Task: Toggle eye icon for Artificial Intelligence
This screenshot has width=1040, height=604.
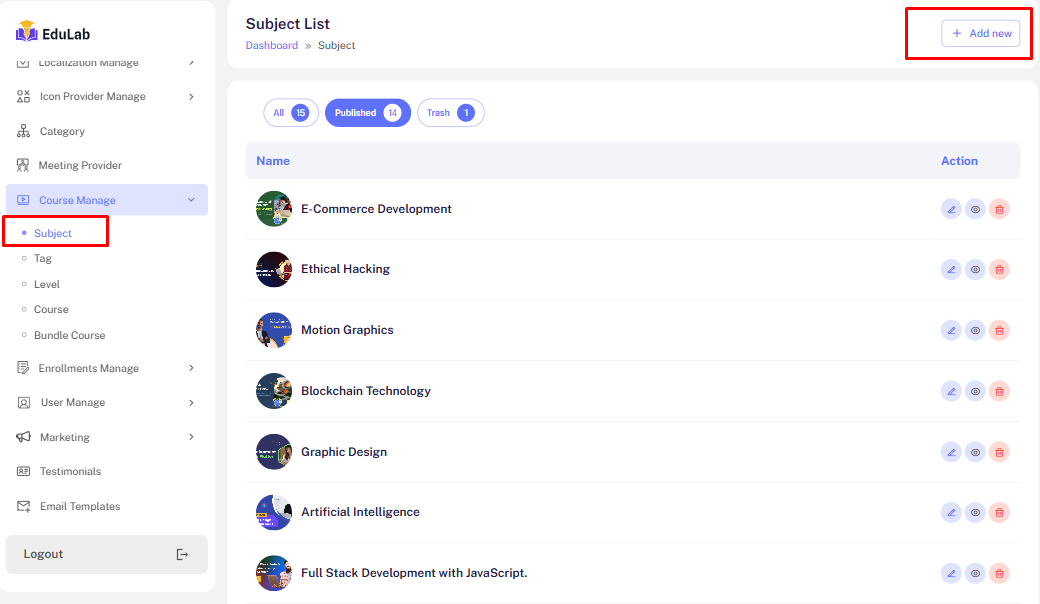Action: pos(975,512)
